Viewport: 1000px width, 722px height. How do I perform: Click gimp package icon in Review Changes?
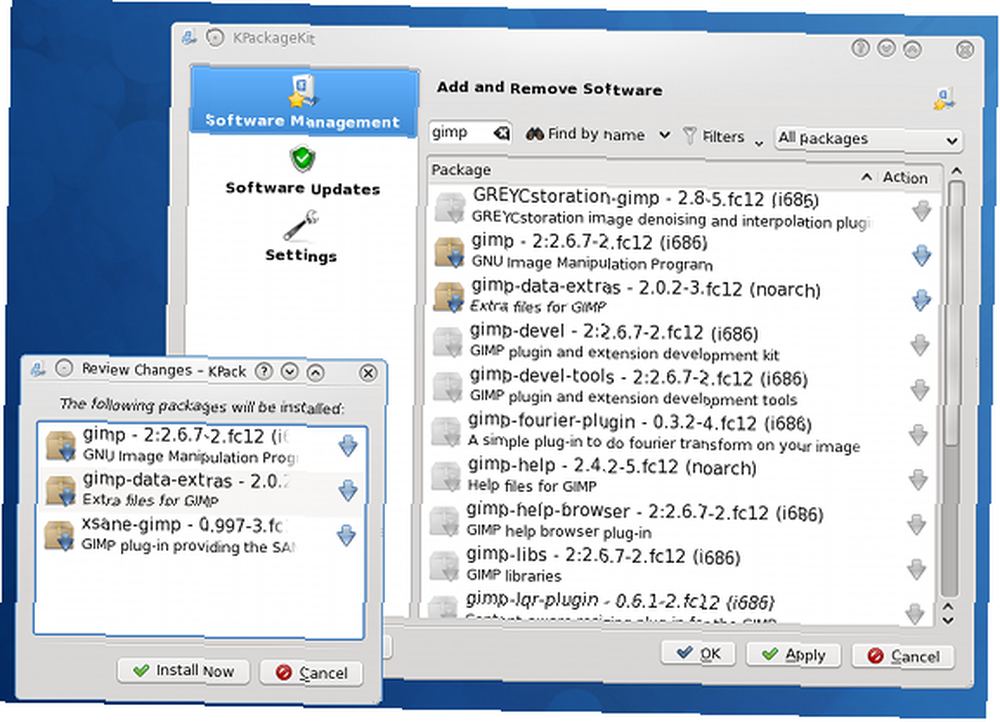(x=61, y=445)
